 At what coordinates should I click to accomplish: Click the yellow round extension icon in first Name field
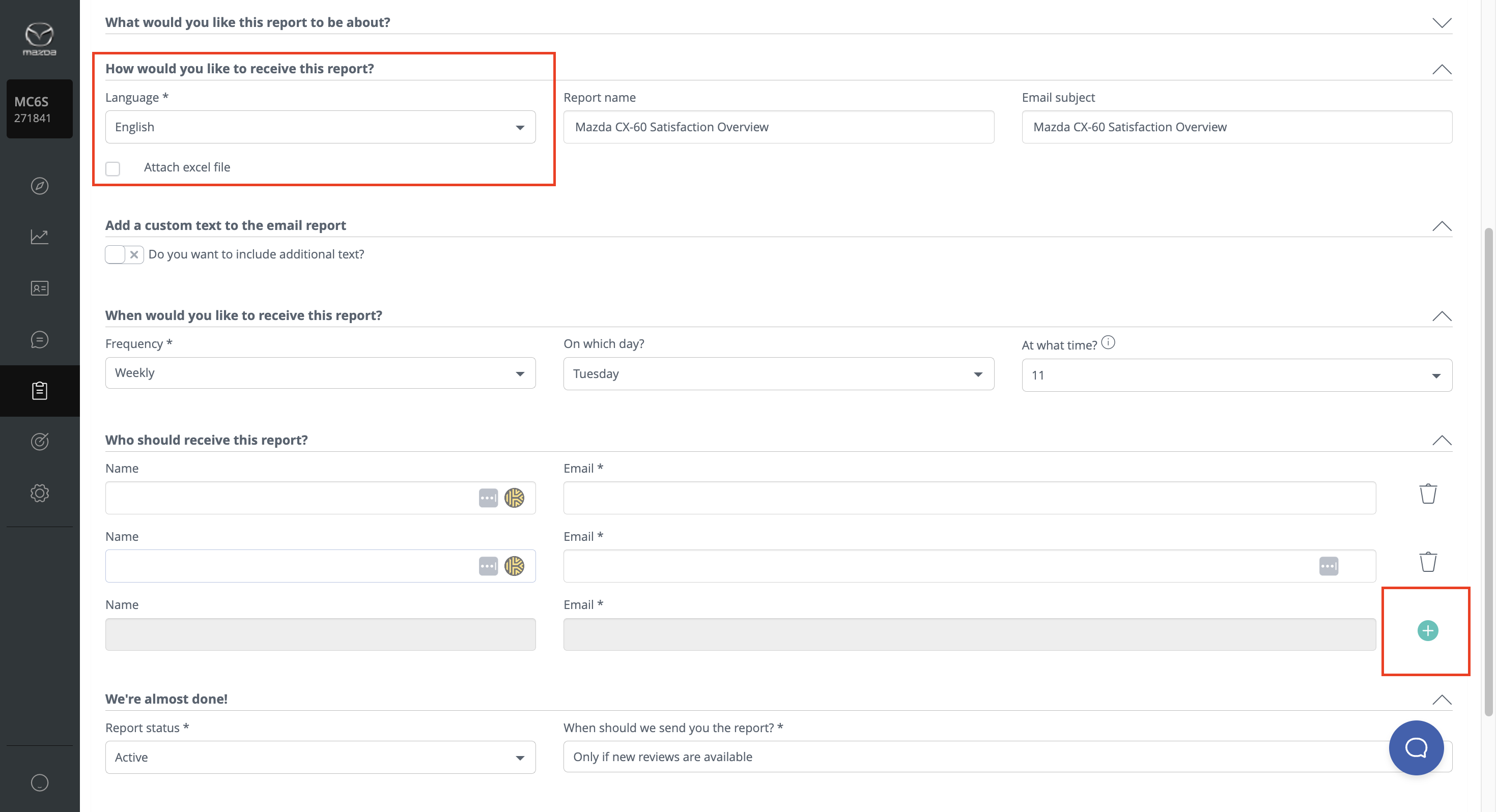pos(514,498)
